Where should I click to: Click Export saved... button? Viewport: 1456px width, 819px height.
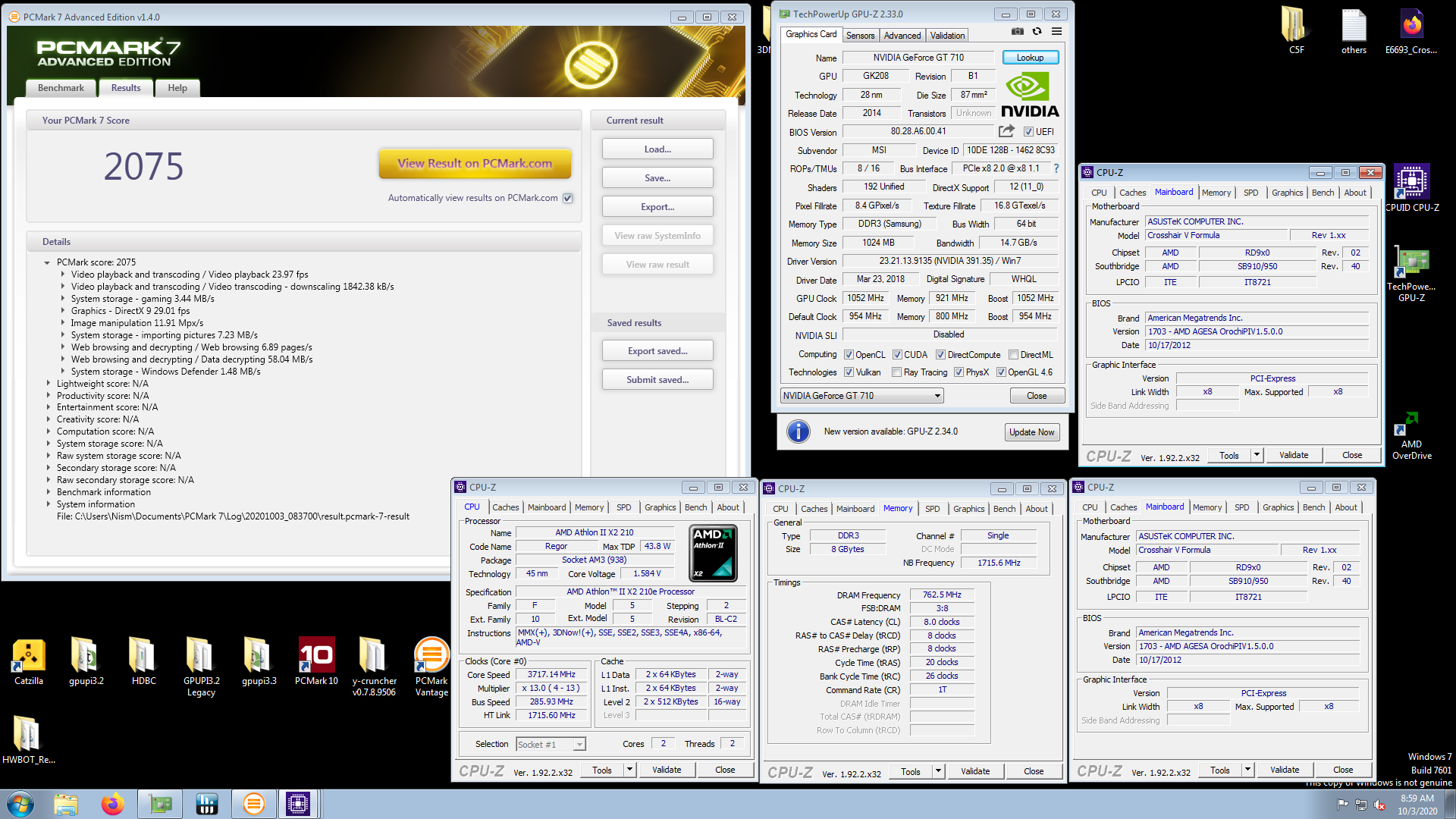pyautogui.click(x=657, y=351)
